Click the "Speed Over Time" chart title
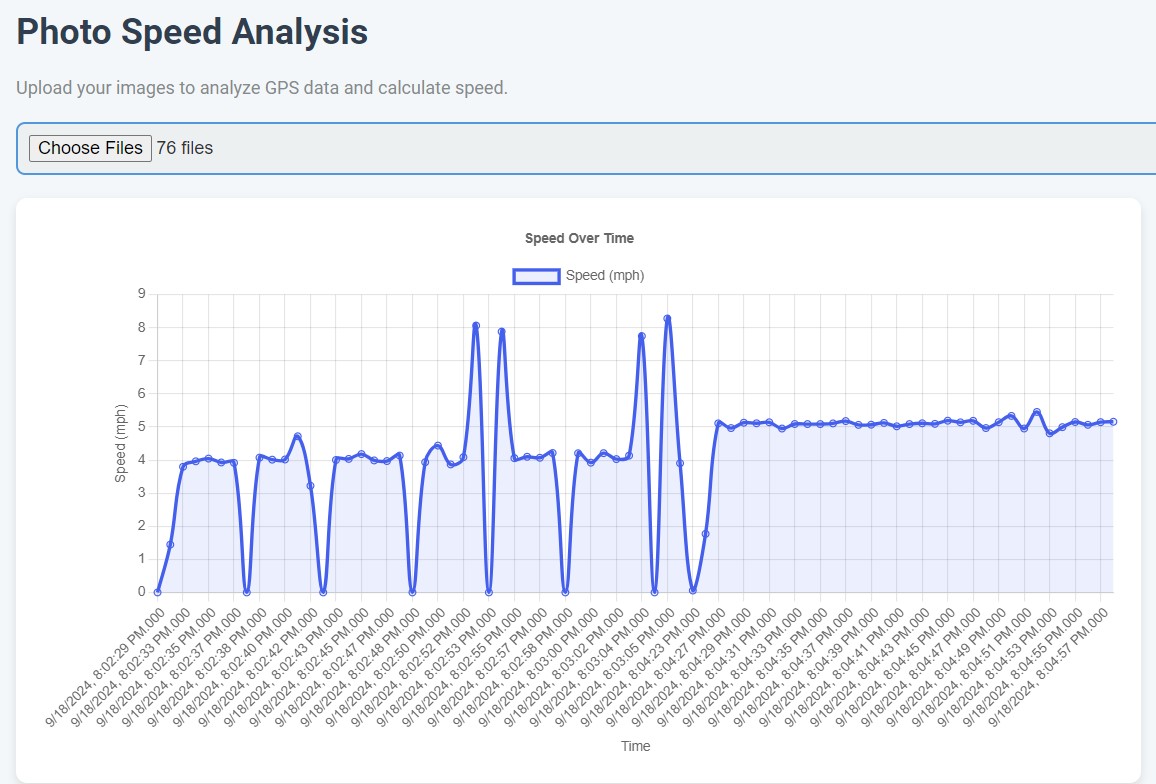 (x=579, y=238)
